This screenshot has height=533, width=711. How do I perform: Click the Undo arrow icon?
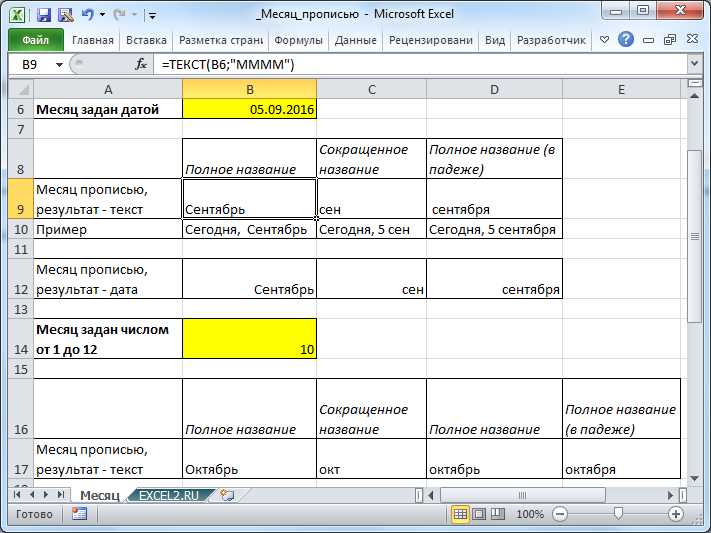click(x=87, y=15)
